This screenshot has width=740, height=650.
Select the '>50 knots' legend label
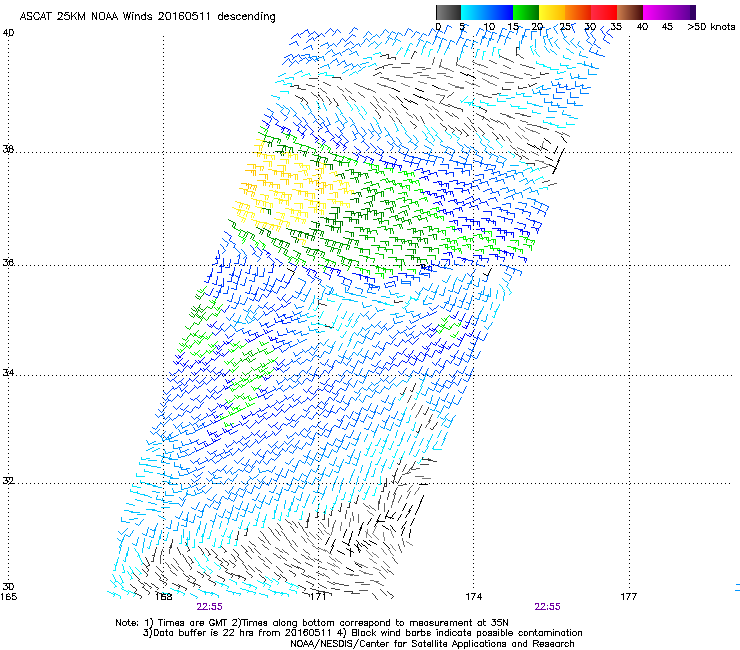point(711,27)
